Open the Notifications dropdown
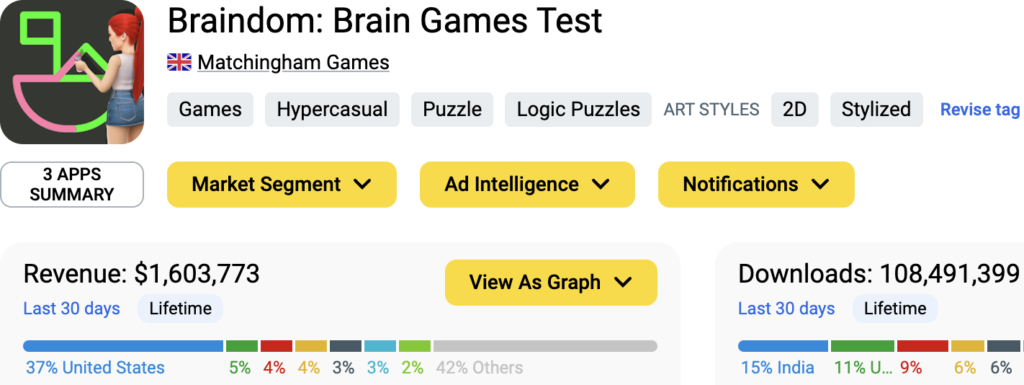This screenshot has height=385, width=1024. tap(756, 185)
